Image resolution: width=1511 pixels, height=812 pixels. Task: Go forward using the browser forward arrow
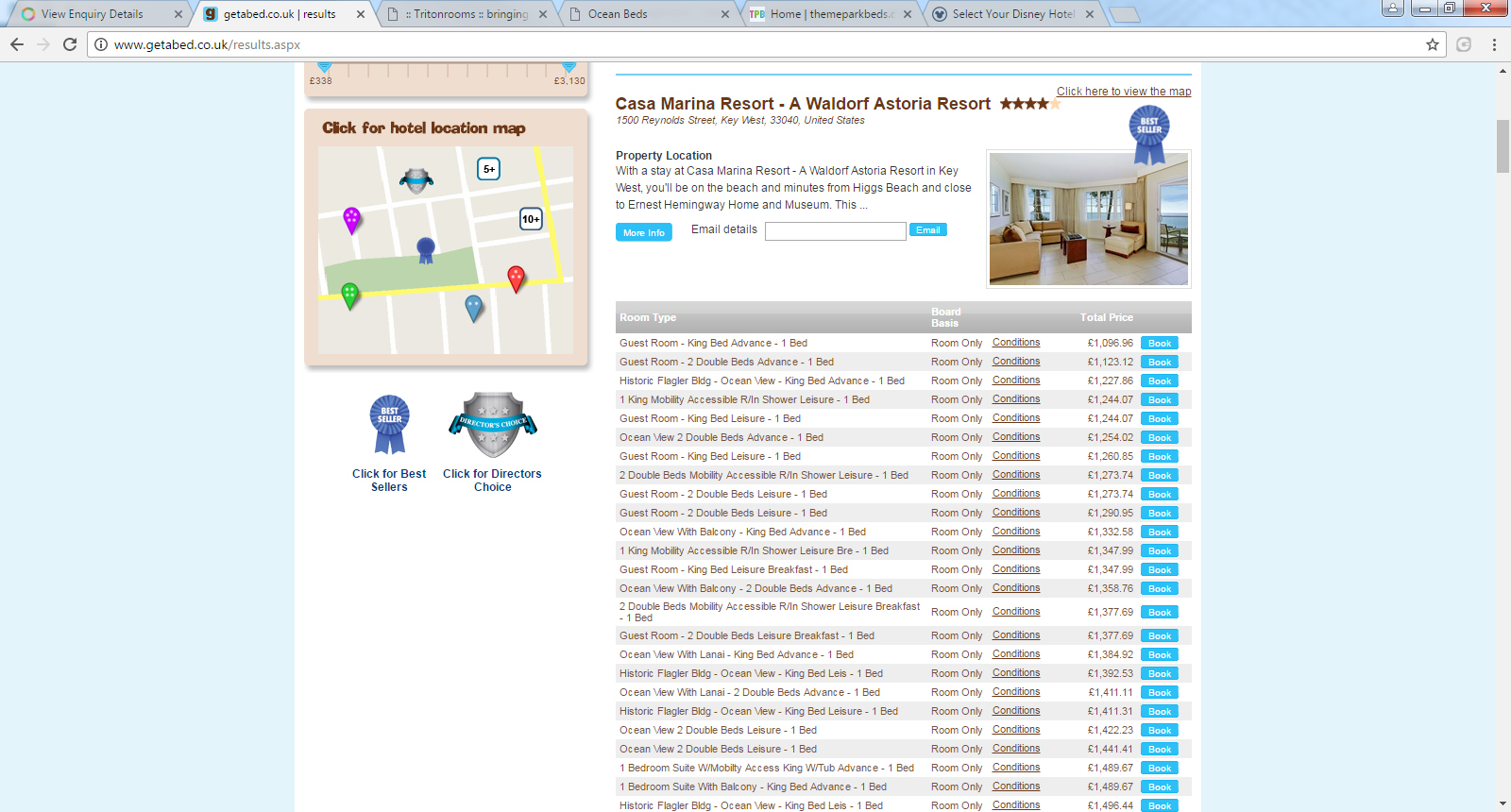(43, 44)
